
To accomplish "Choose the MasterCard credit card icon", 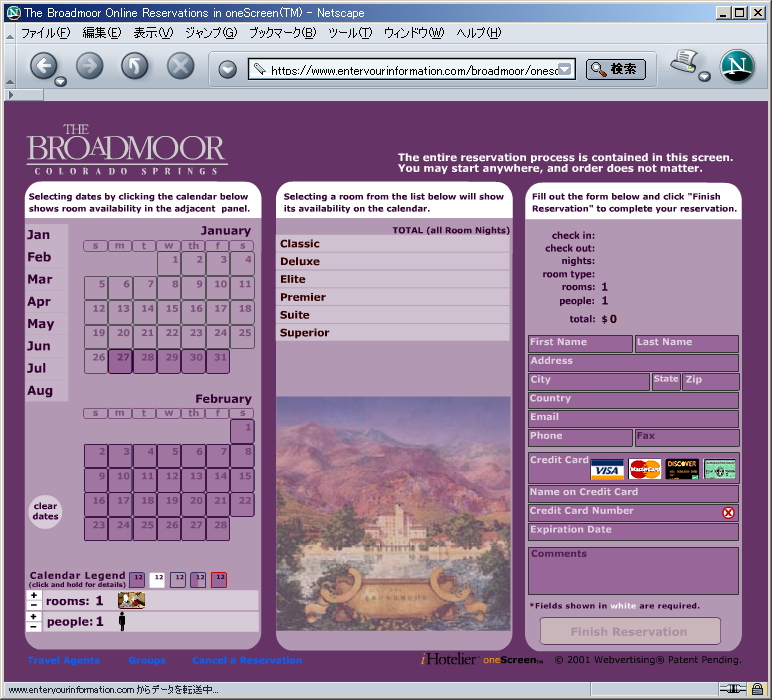I will tap(644, 469).
